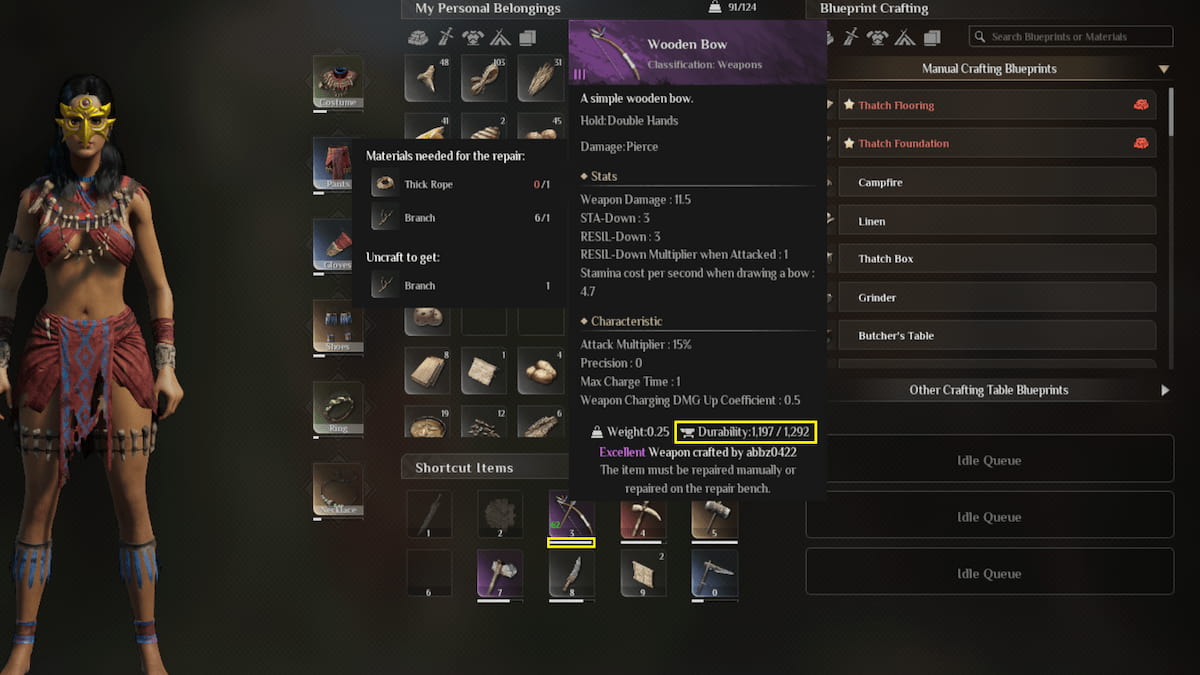Select the Wooden Bow in shortcut slot 3
The image size is (1200, 675).
571,514
